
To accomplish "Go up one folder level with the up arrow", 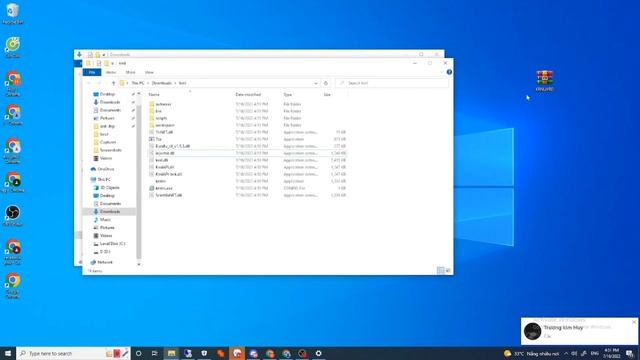I will [x=113, y=83].
